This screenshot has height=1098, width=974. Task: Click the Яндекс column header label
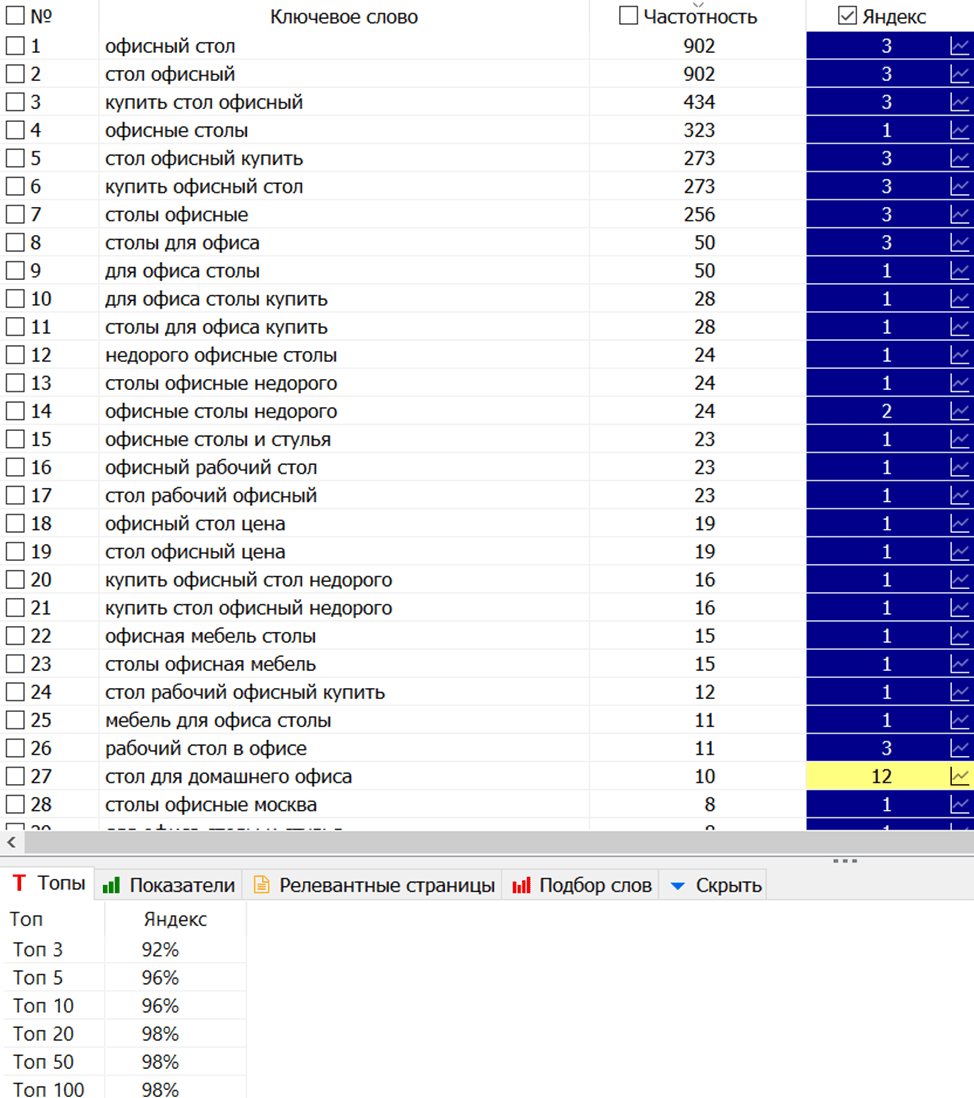(x=894, y=17)
